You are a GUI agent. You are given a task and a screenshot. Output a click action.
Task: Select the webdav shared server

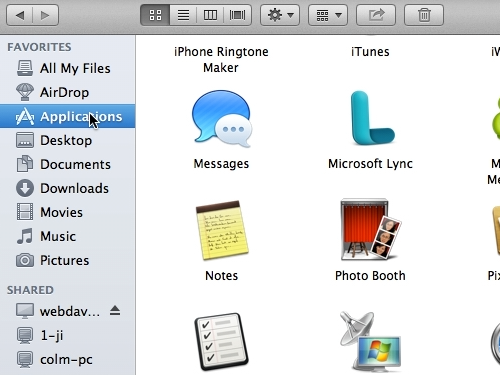(68, 311)
